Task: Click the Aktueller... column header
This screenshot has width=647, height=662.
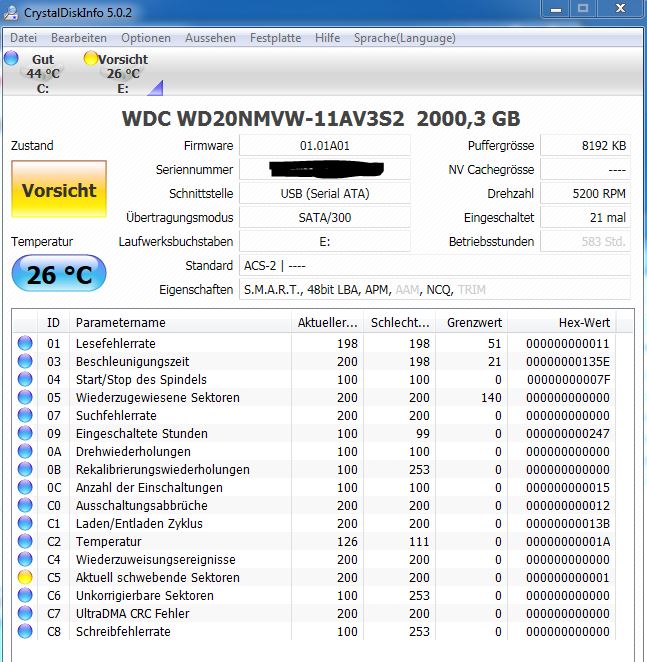Action: click(x=327, y=323)
